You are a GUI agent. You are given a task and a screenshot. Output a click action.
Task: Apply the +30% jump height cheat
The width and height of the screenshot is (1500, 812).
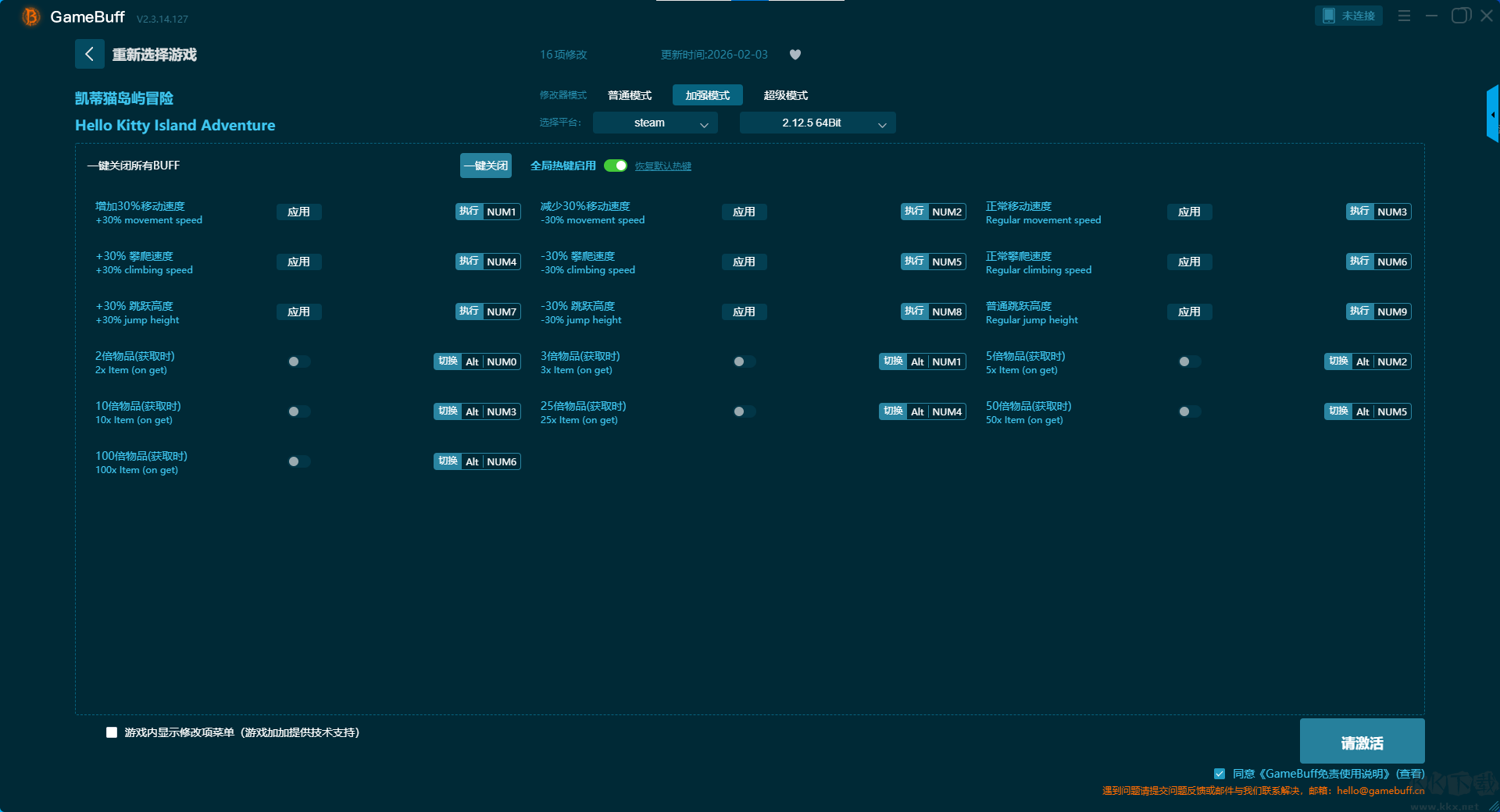click(x=298, y=312)
